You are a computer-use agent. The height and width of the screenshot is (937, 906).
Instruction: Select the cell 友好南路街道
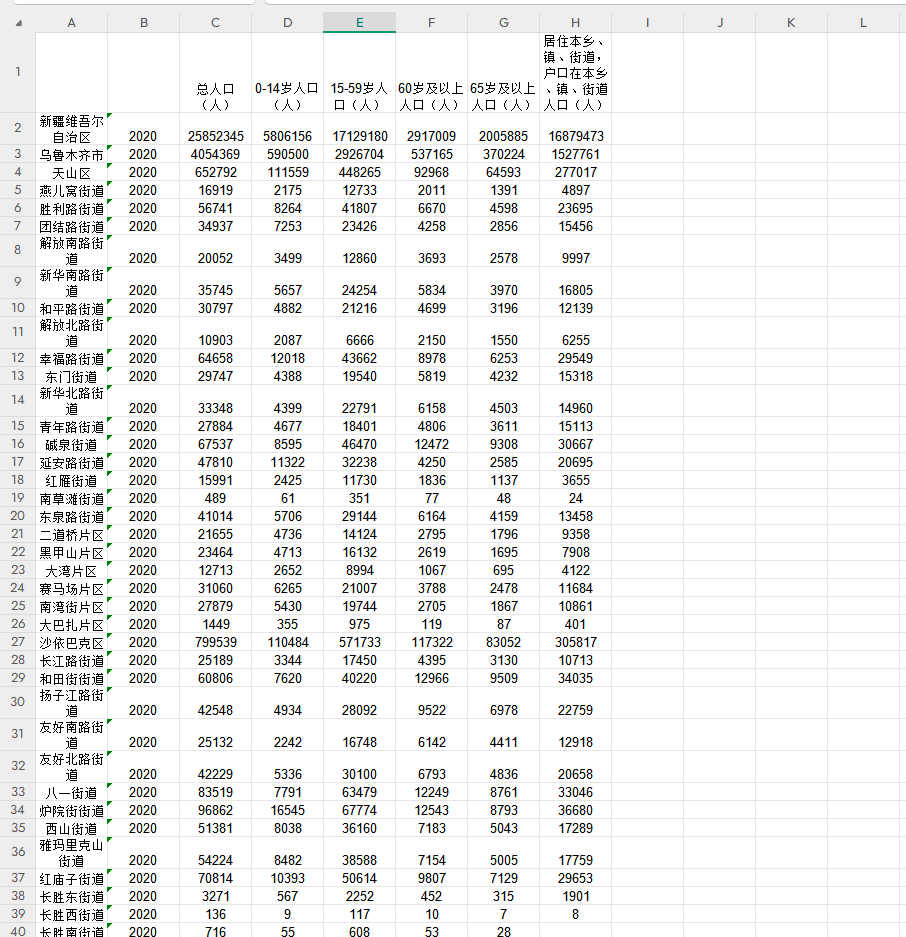click(x=72, y=734)
